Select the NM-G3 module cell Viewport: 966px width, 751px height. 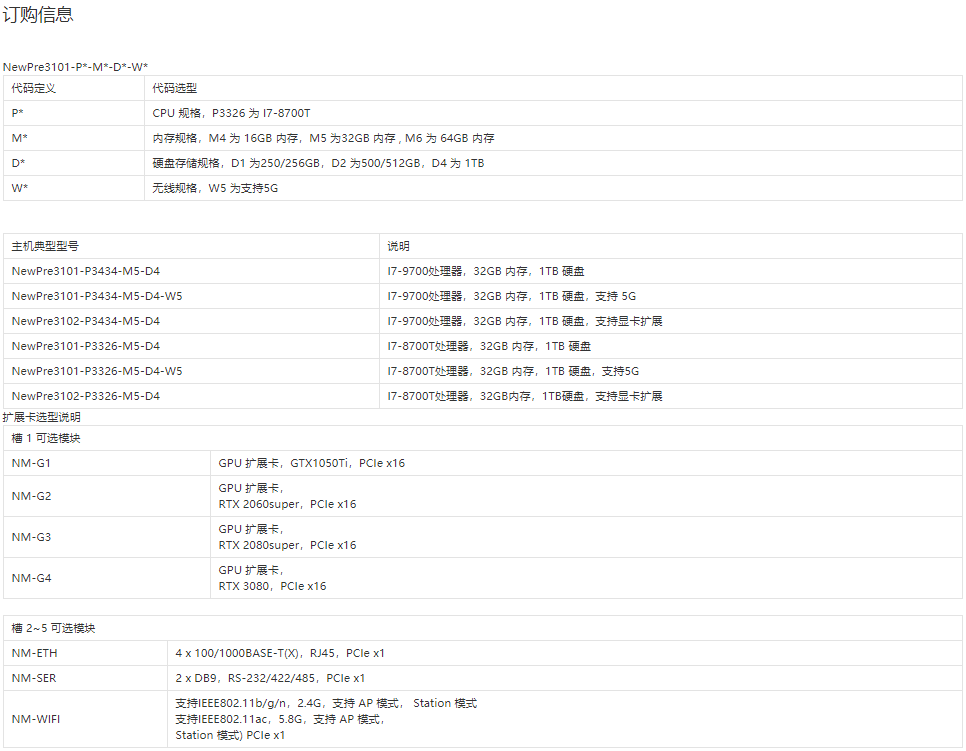click(x=31, y=537)
